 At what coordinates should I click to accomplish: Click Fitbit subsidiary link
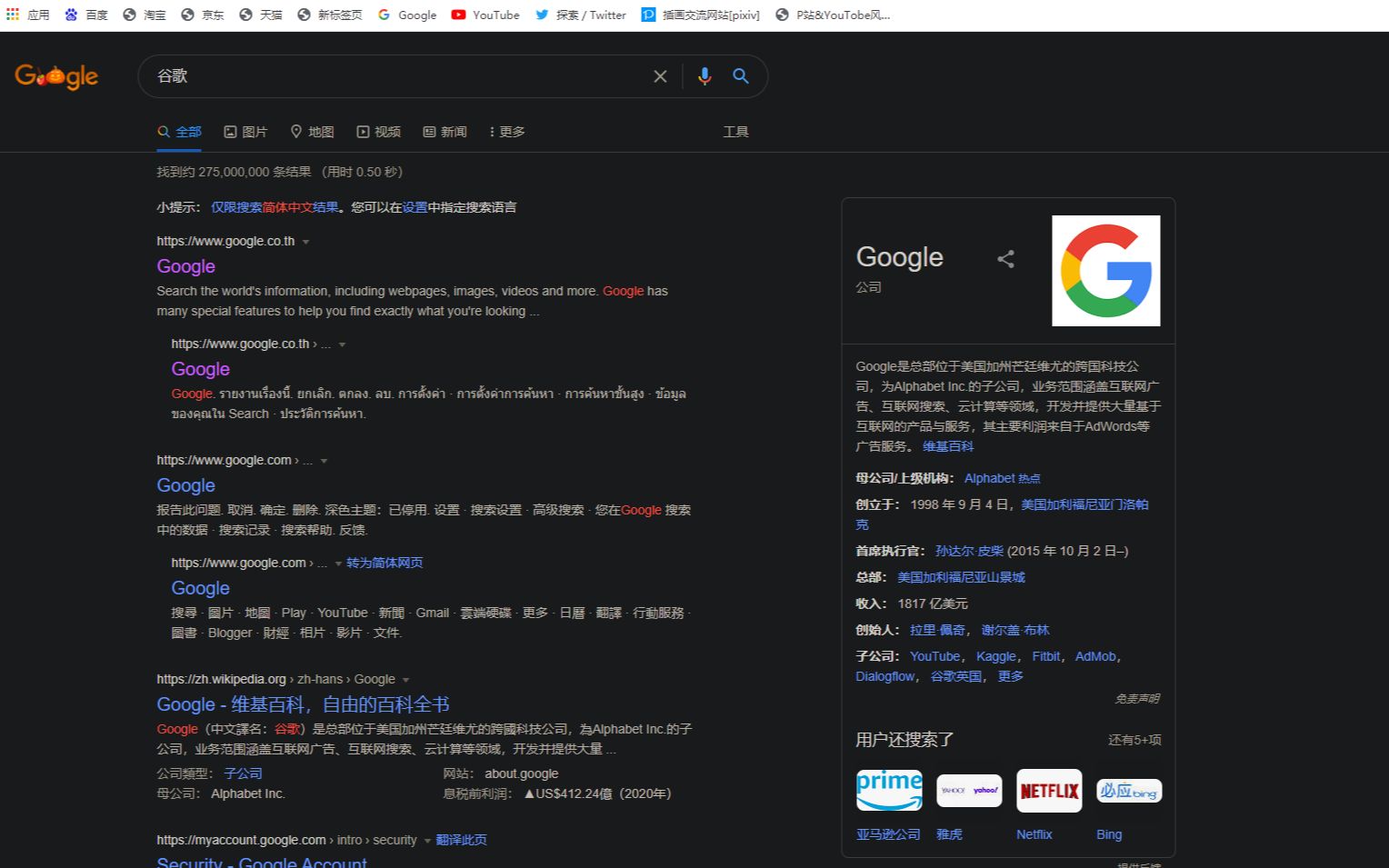point(1046,656)
